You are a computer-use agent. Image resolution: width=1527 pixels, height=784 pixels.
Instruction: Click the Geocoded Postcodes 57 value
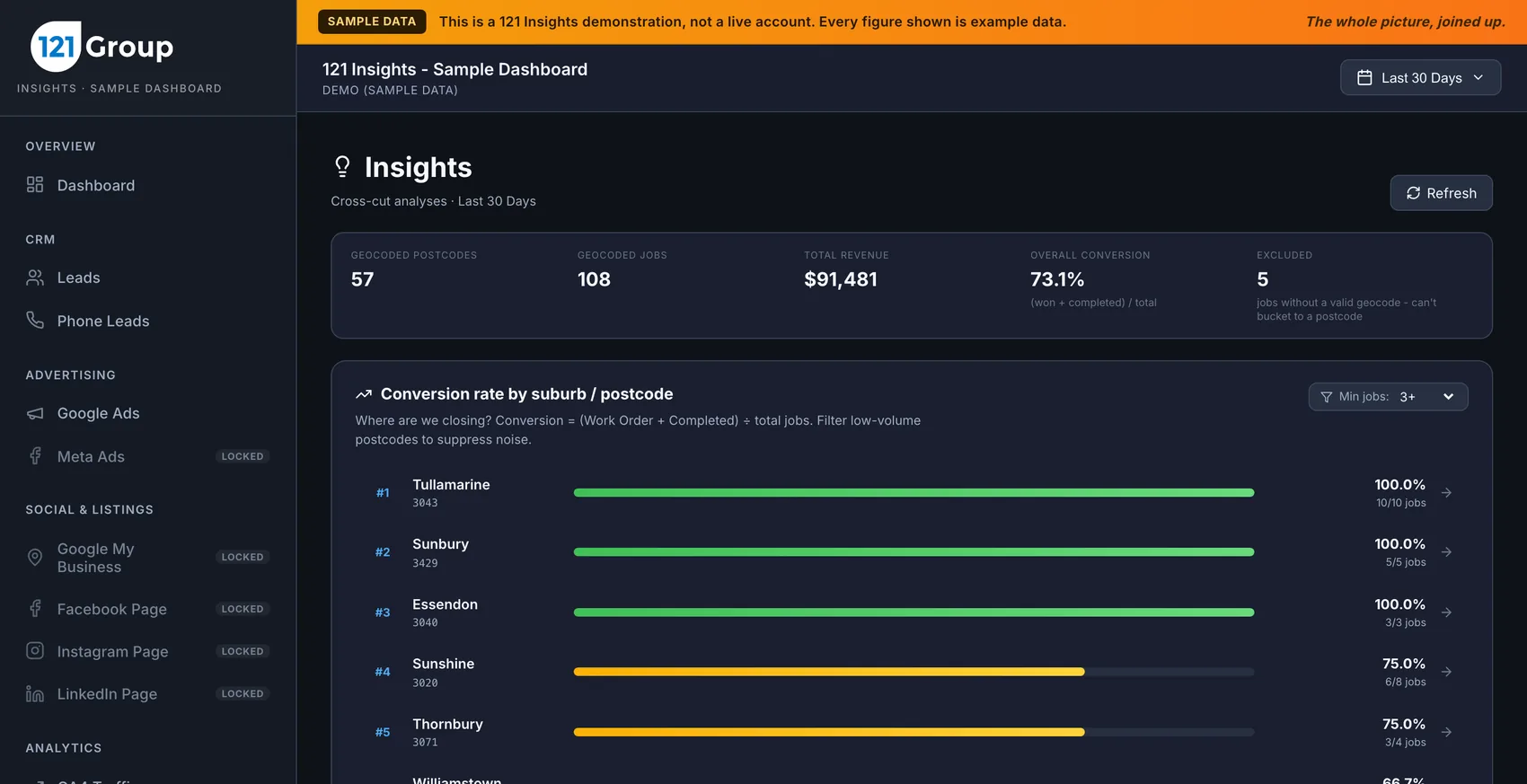pyautogui.click(x=362, y=279)
